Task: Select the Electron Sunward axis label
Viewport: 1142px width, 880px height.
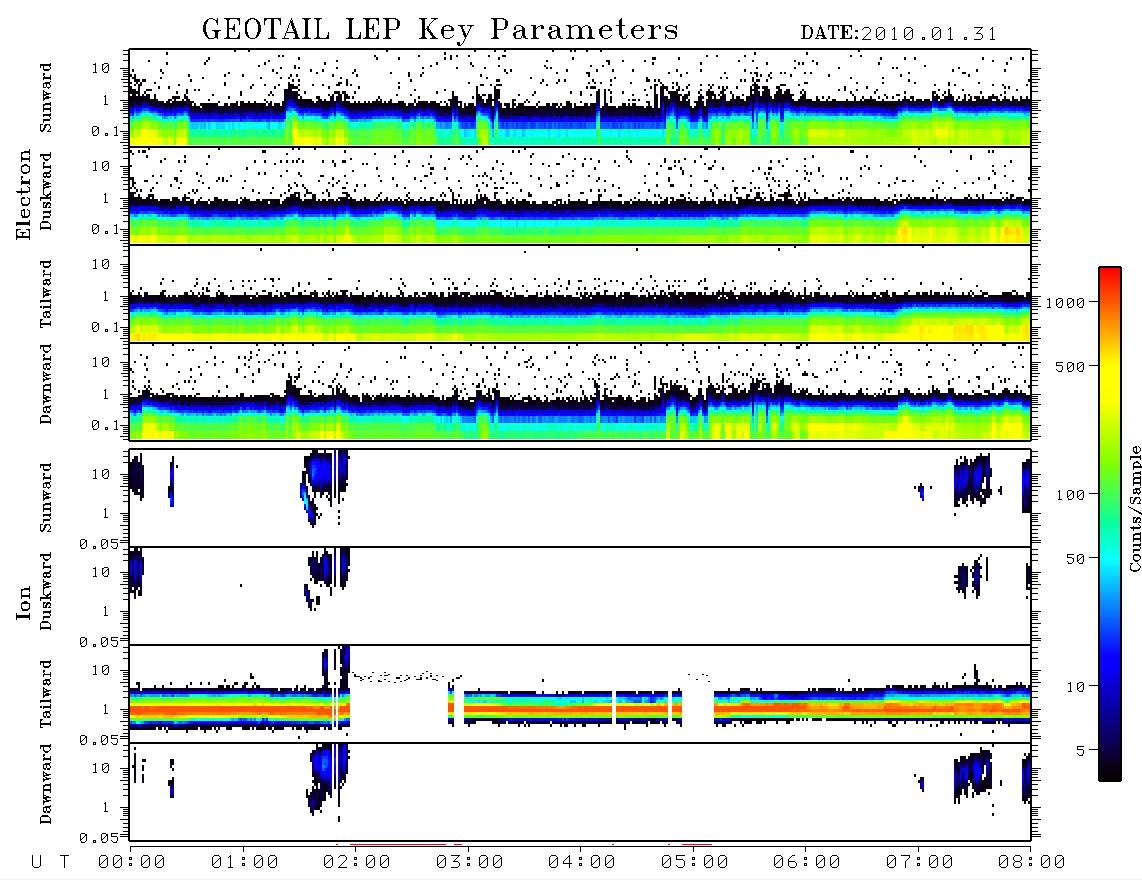Action: 46,98
